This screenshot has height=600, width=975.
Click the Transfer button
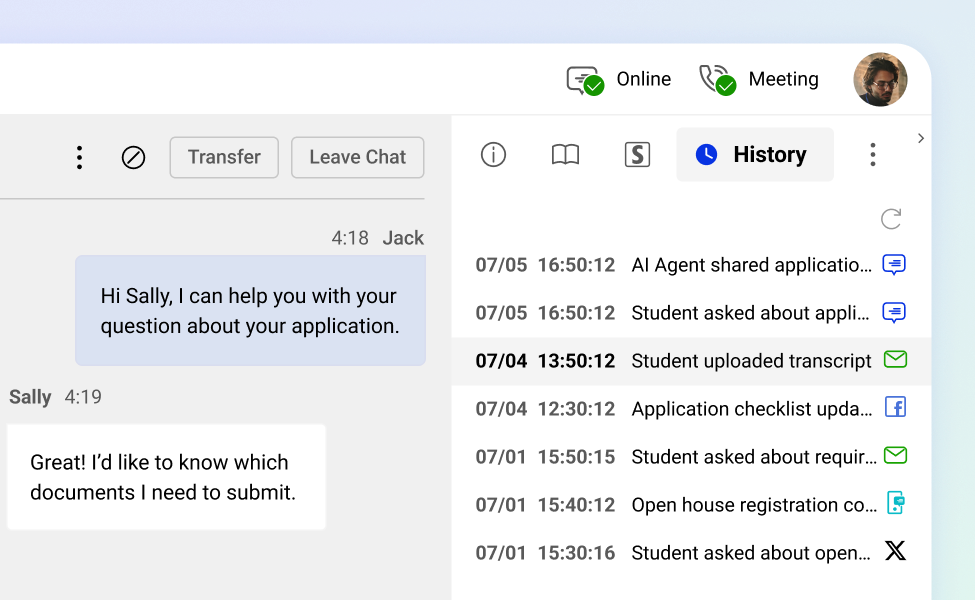click(224, 157)
